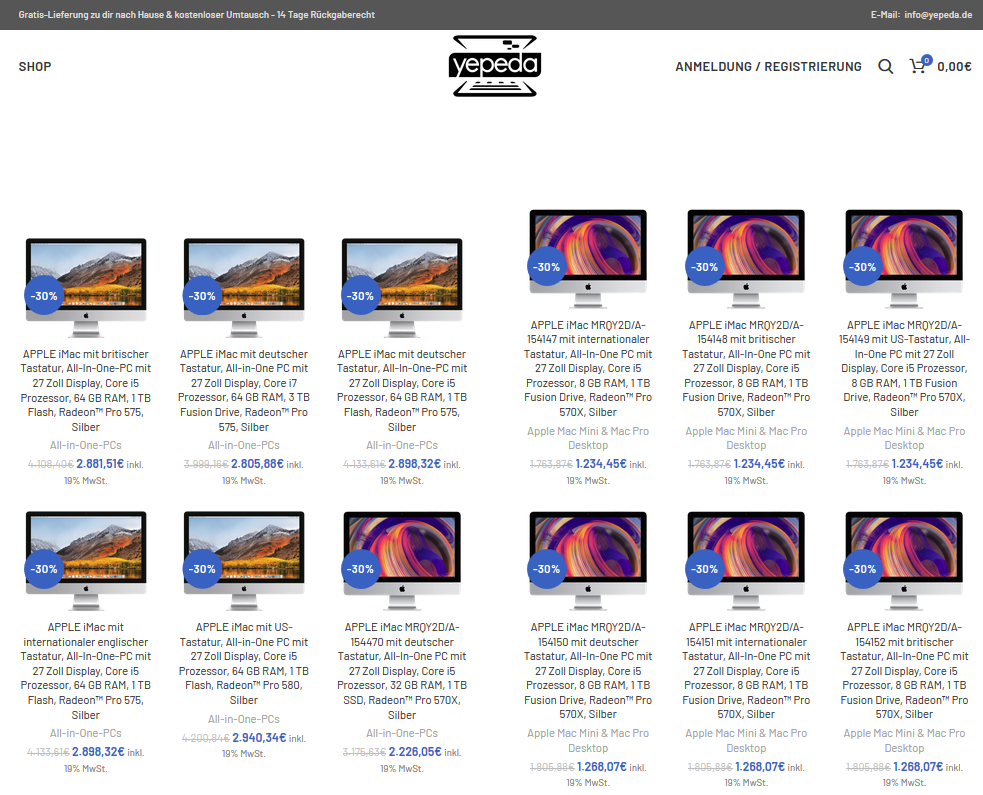Click the sale price 2.805,88€
This screenshot has height=795, width=983.
click(258, 464)
